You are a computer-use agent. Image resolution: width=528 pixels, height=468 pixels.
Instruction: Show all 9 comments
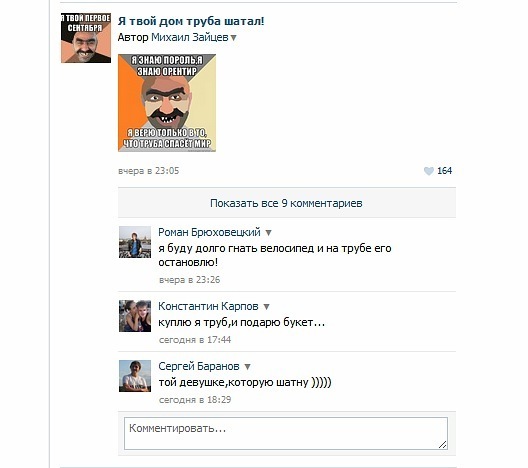[x=287, y=203]
